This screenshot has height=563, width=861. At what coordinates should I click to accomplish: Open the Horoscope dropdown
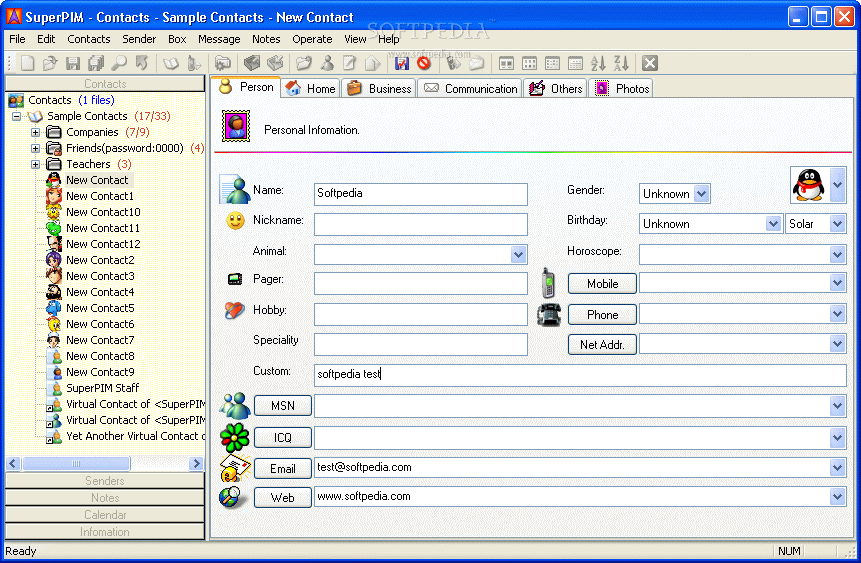click(837, 254)
